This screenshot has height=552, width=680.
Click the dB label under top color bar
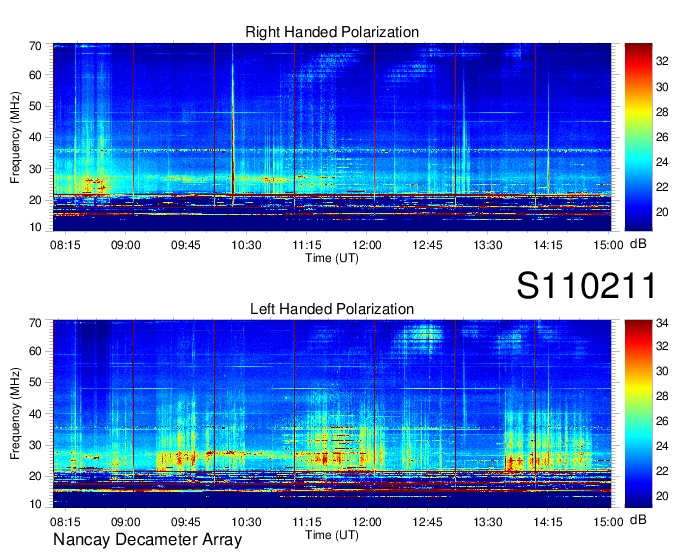638,244
